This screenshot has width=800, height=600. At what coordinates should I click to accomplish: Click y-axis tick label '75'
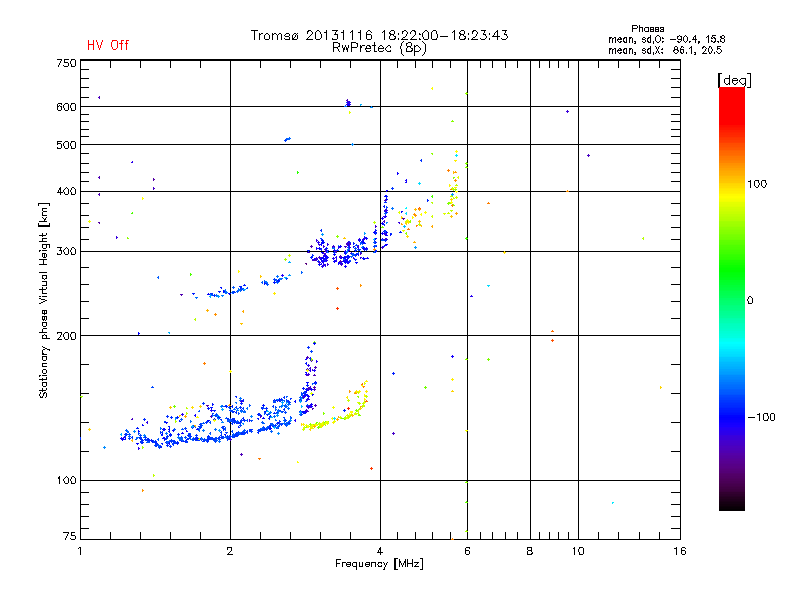70,536
